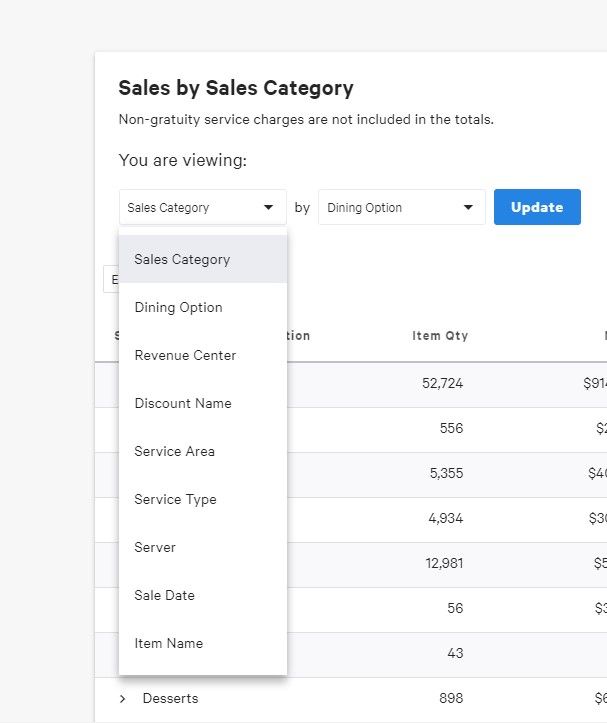Sort by the Item Qty column header

coord(439,336)
